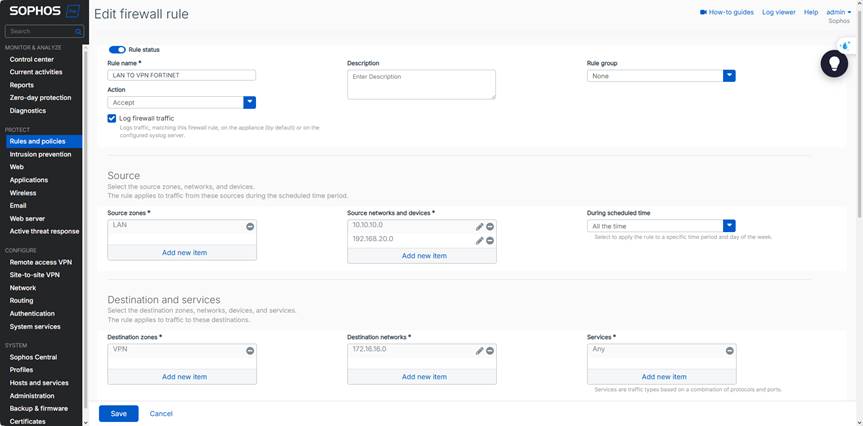Open the Log viewer link
The image size is (863, 426).
[x=779, y=12]
